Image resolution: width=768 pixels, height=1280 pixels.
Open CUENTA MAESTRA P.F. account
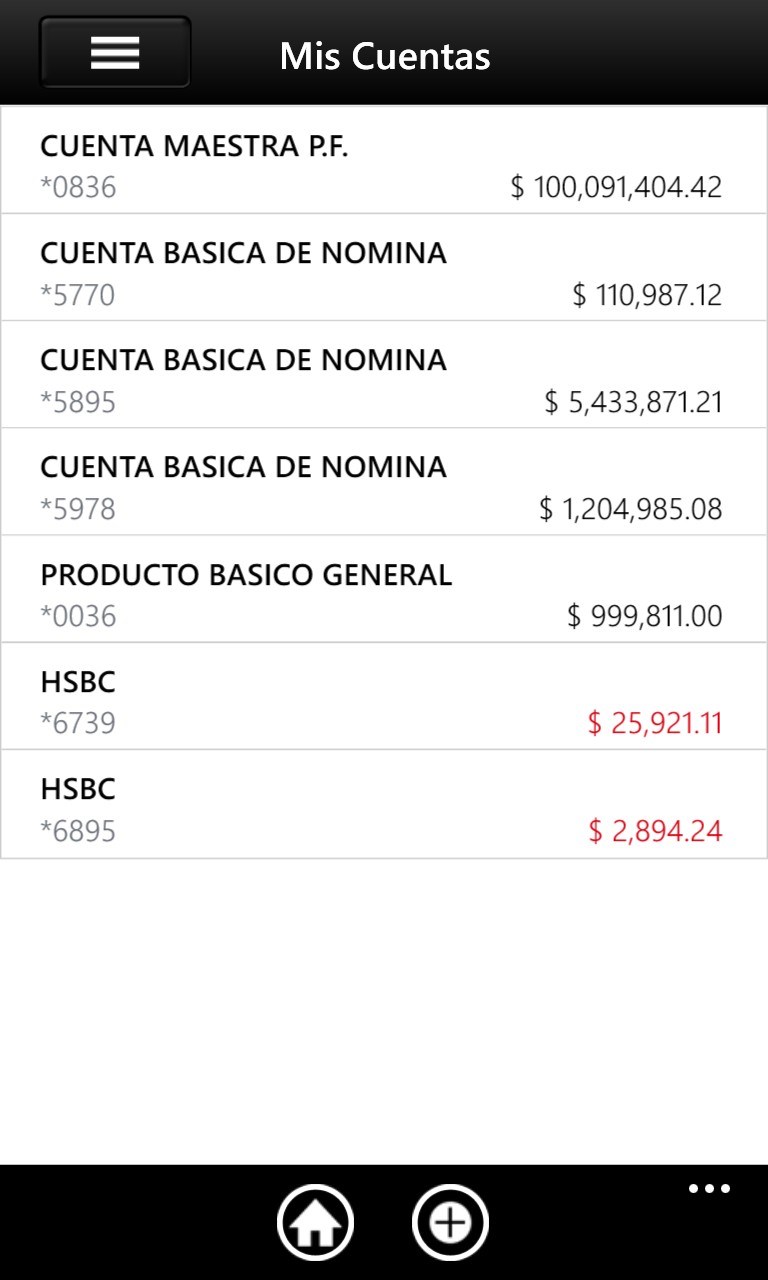384,160
